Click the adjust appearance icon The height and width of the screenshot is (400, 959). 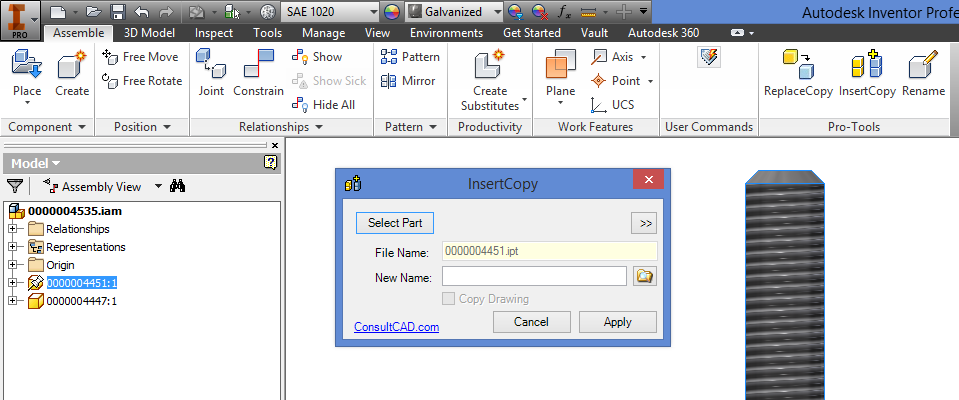pyautogui.click(x=516, y=11)
